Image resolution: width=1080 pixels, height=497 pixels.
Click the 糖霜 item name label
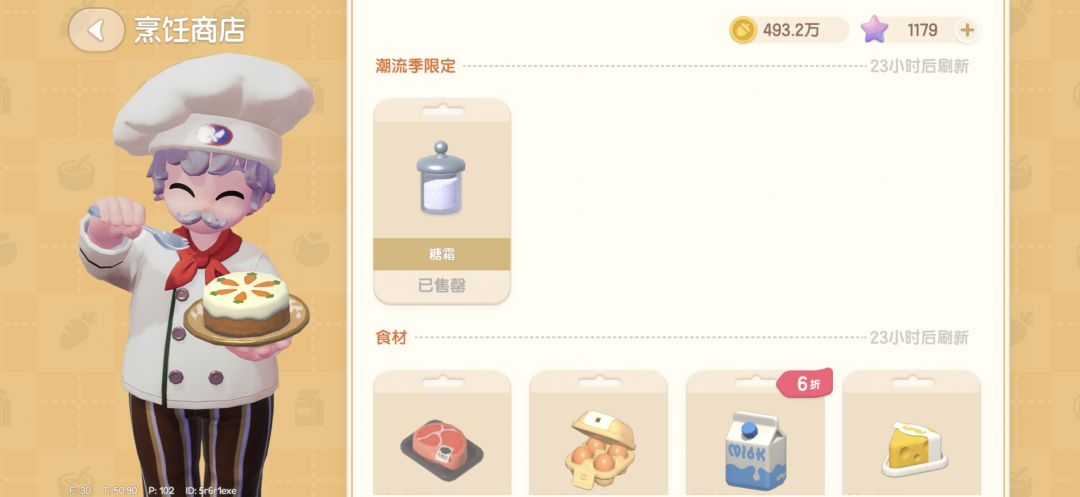pyautogui.click(x=442, y=255)
